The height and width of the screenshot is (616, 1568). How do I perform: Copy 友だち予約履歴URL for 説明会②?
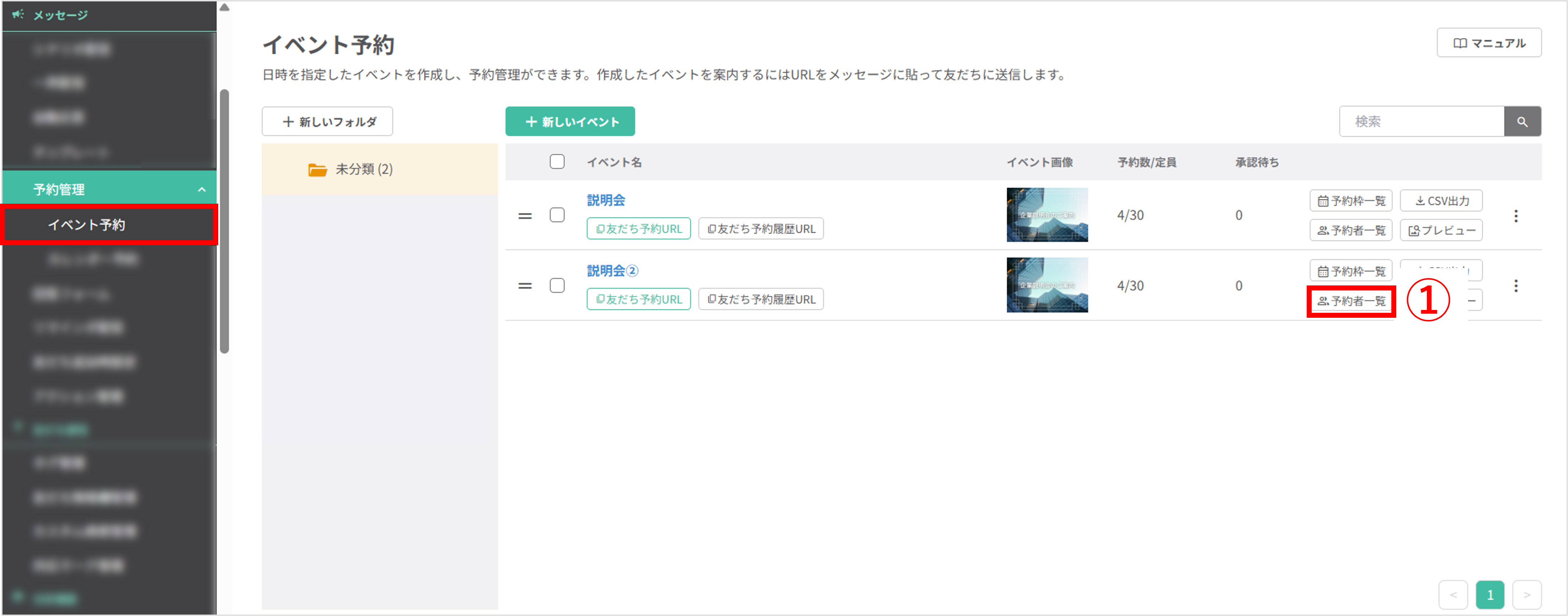click(x=761, y=300)
